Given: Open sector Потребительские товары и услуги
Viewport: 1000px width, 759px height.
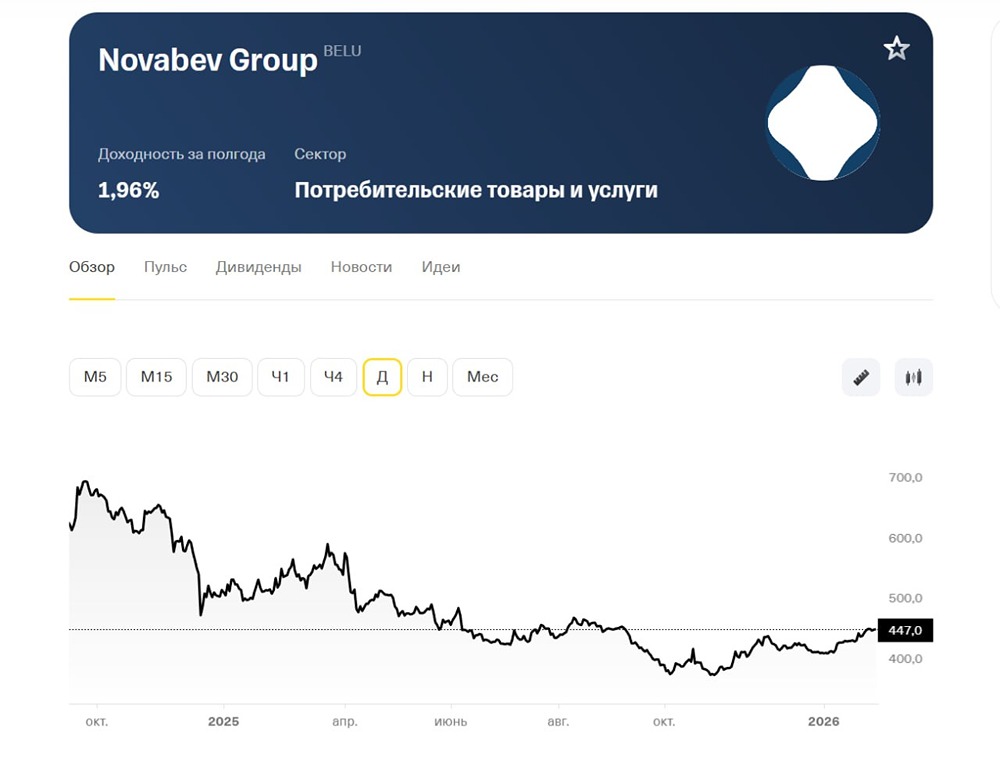Looking at the screenshot, I should 476,190.
